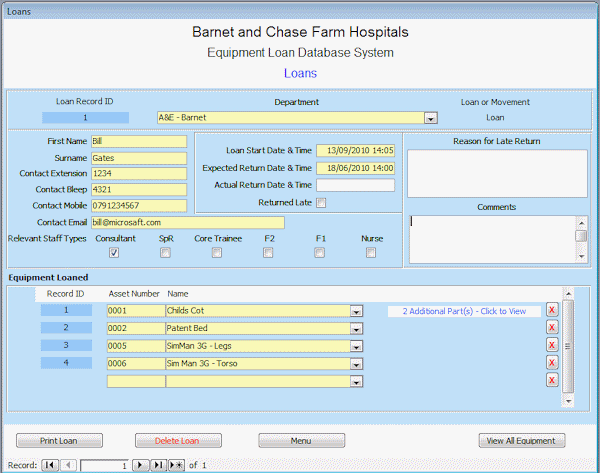Click into the Contact Email field

(x=187, y=222)
